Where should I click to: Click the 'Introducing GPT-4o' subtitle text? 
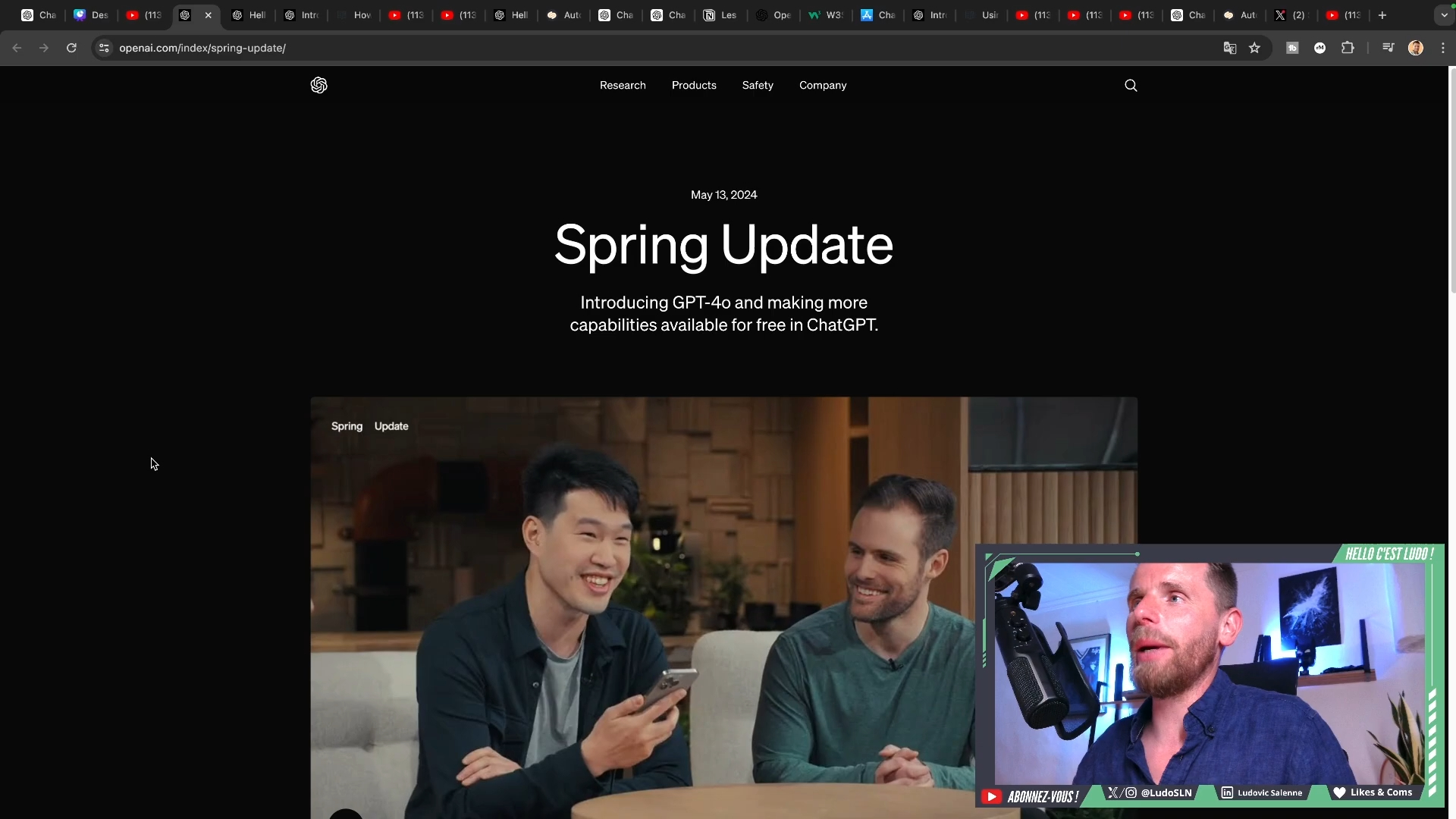(x=723, y=313)
